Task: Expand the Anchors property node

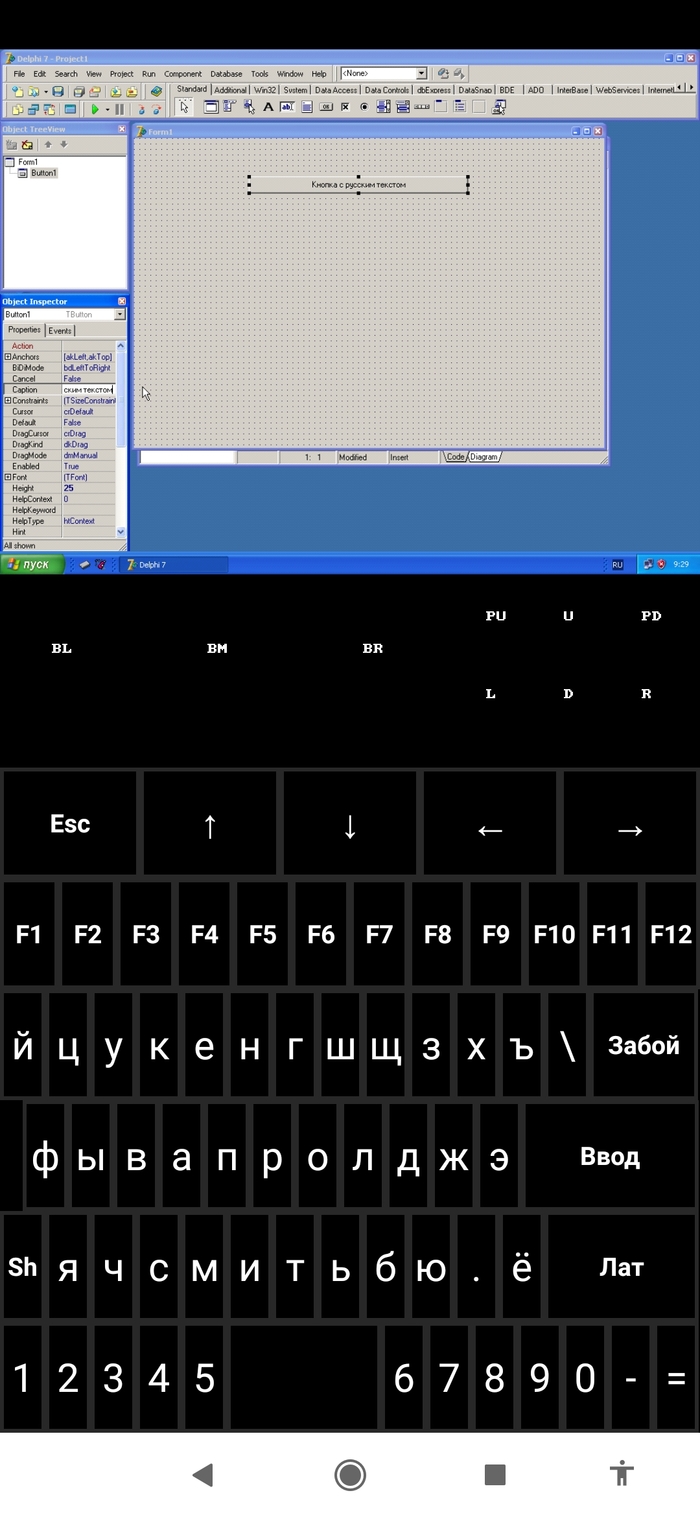Action: pyautogui.click(x=8, y=357)
